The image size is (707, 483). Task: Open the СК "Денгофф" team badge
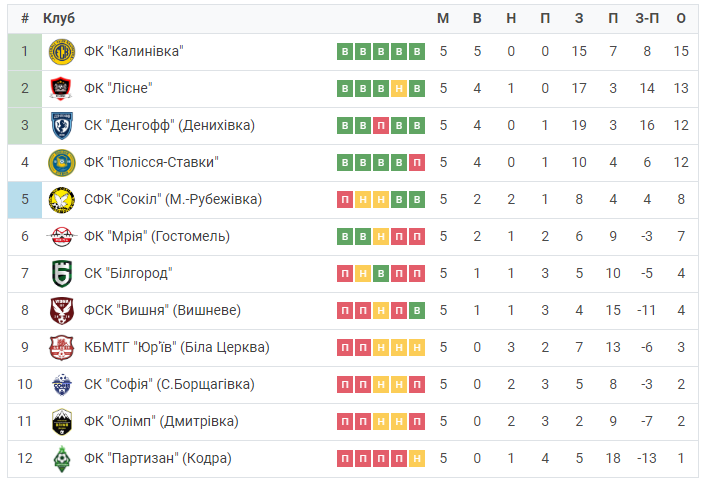[x=62, y=125]
